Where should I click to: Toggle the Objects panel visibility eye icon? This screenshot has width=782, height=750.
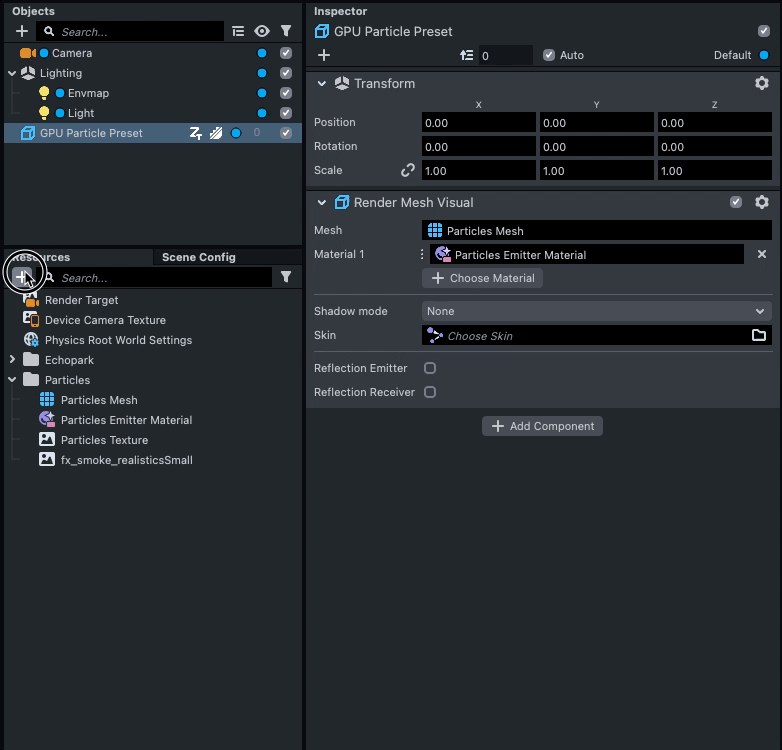[262, 32]
